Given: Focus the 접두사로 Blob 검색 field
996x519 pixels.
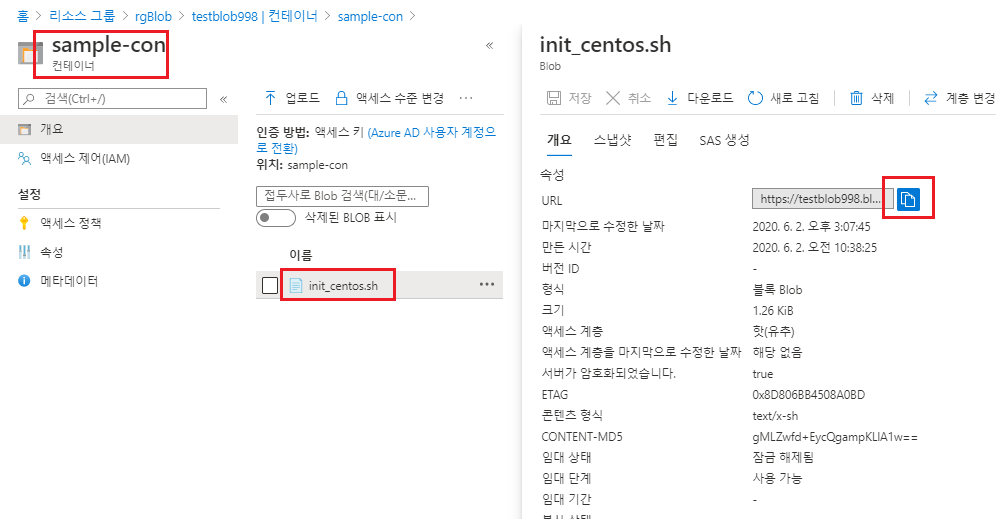Looking at the screenshot, I should click(x=342, y=196).
